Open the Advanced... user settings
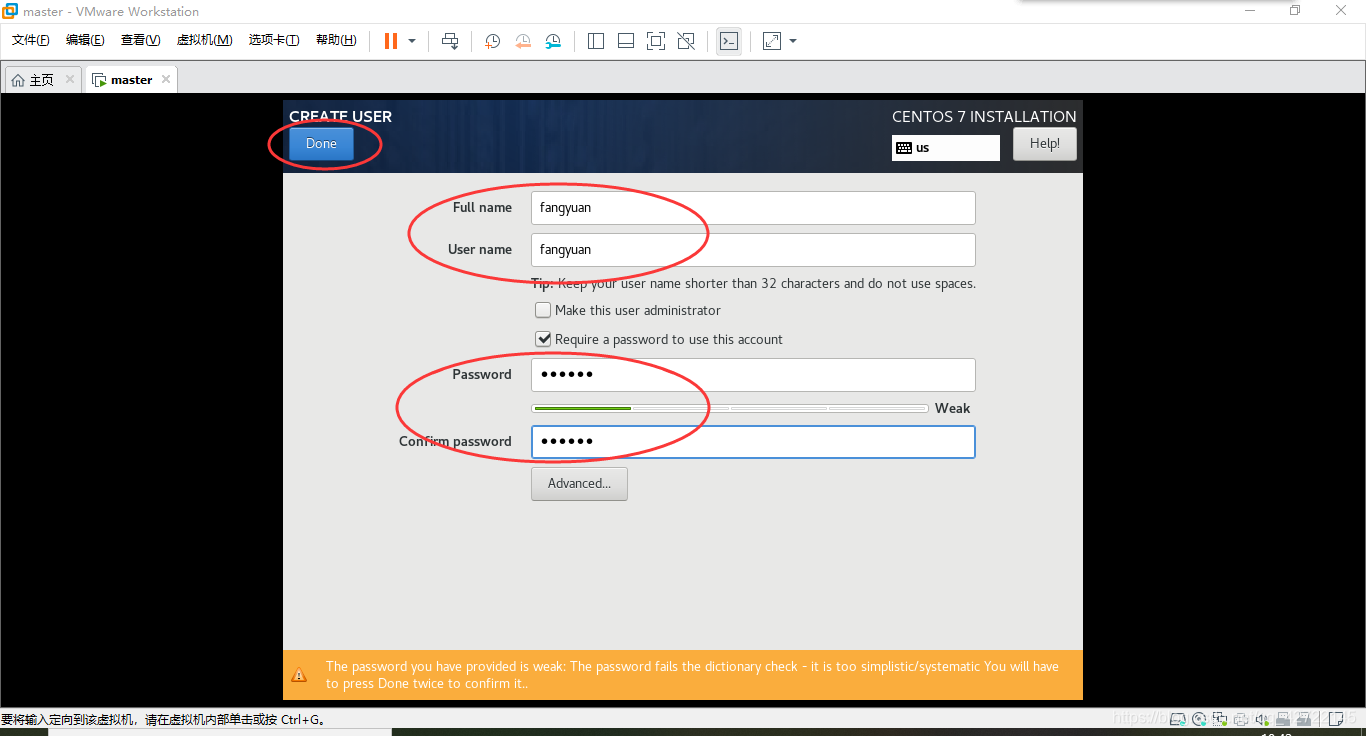 579,484
